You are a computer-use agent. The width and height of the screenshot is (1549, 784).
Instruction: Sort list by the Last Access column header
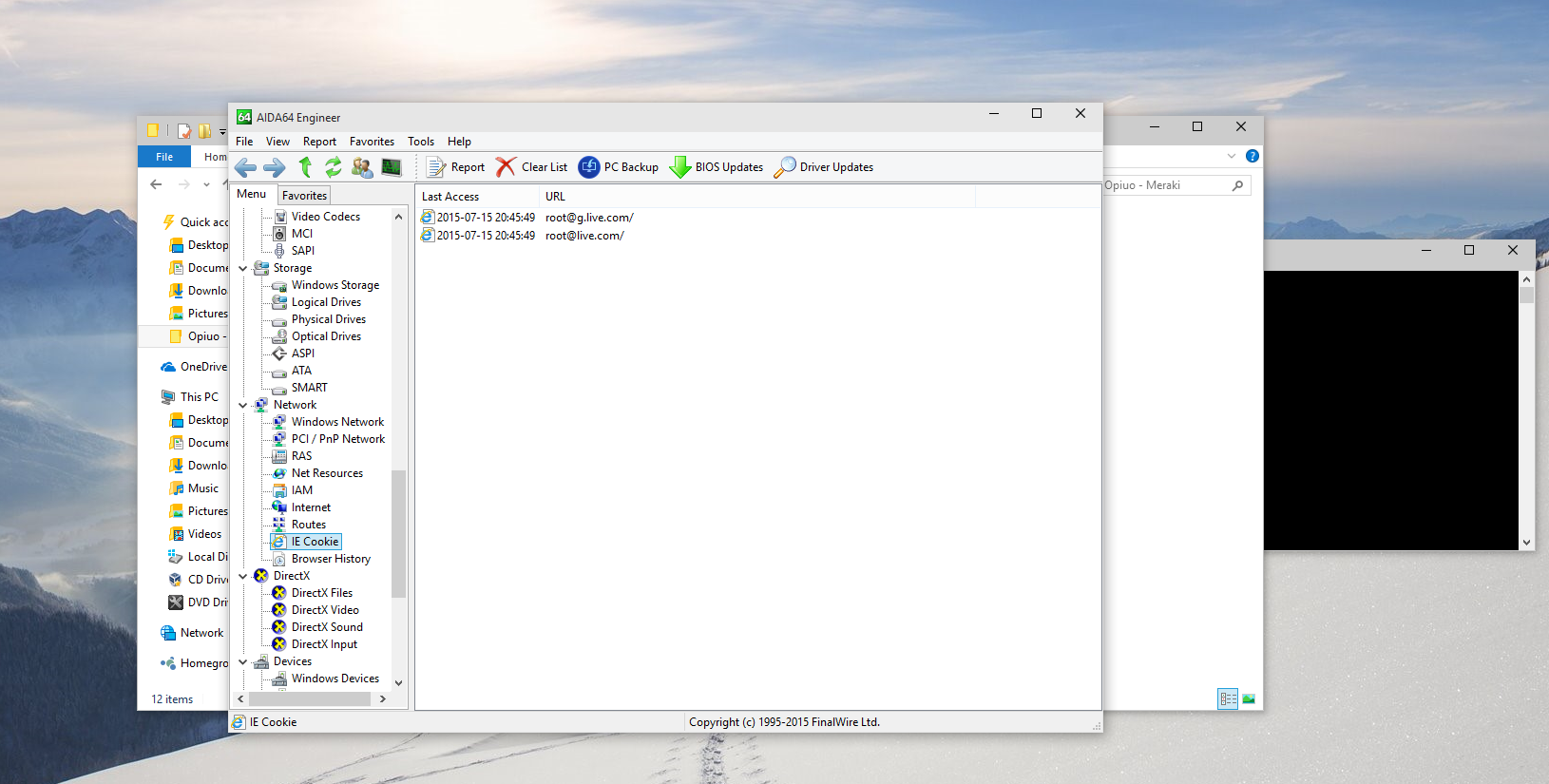pyautogui.click(x=478, y=197)
